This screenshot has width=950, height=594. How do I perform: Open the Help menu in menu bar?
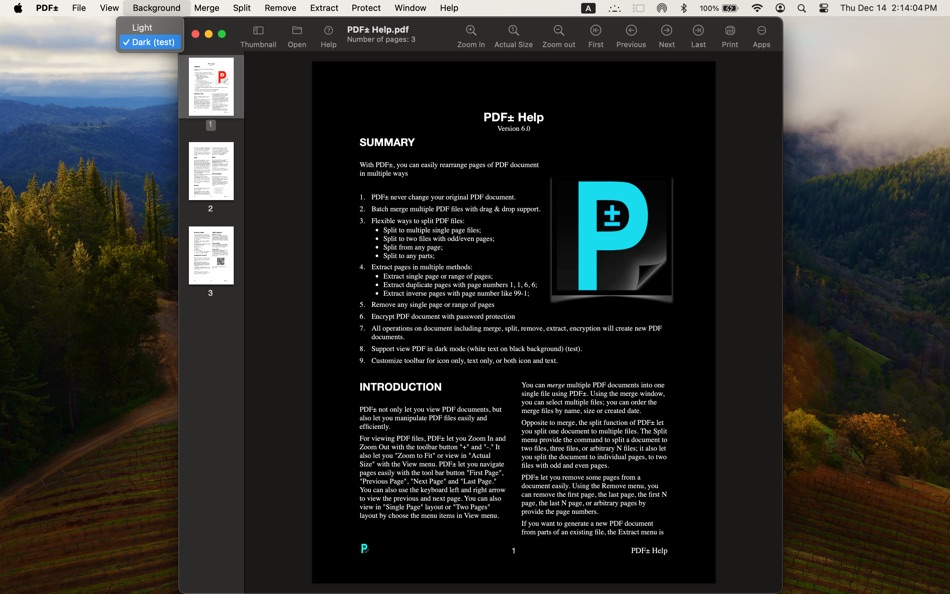[449, 8]
